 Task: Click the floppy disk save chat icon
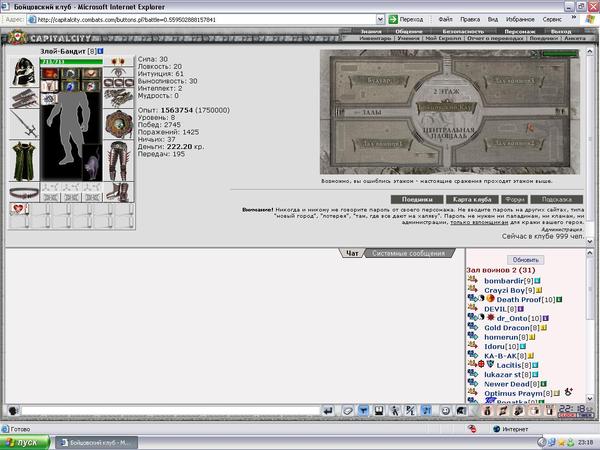pyautogui.click(x=379, y=411)
